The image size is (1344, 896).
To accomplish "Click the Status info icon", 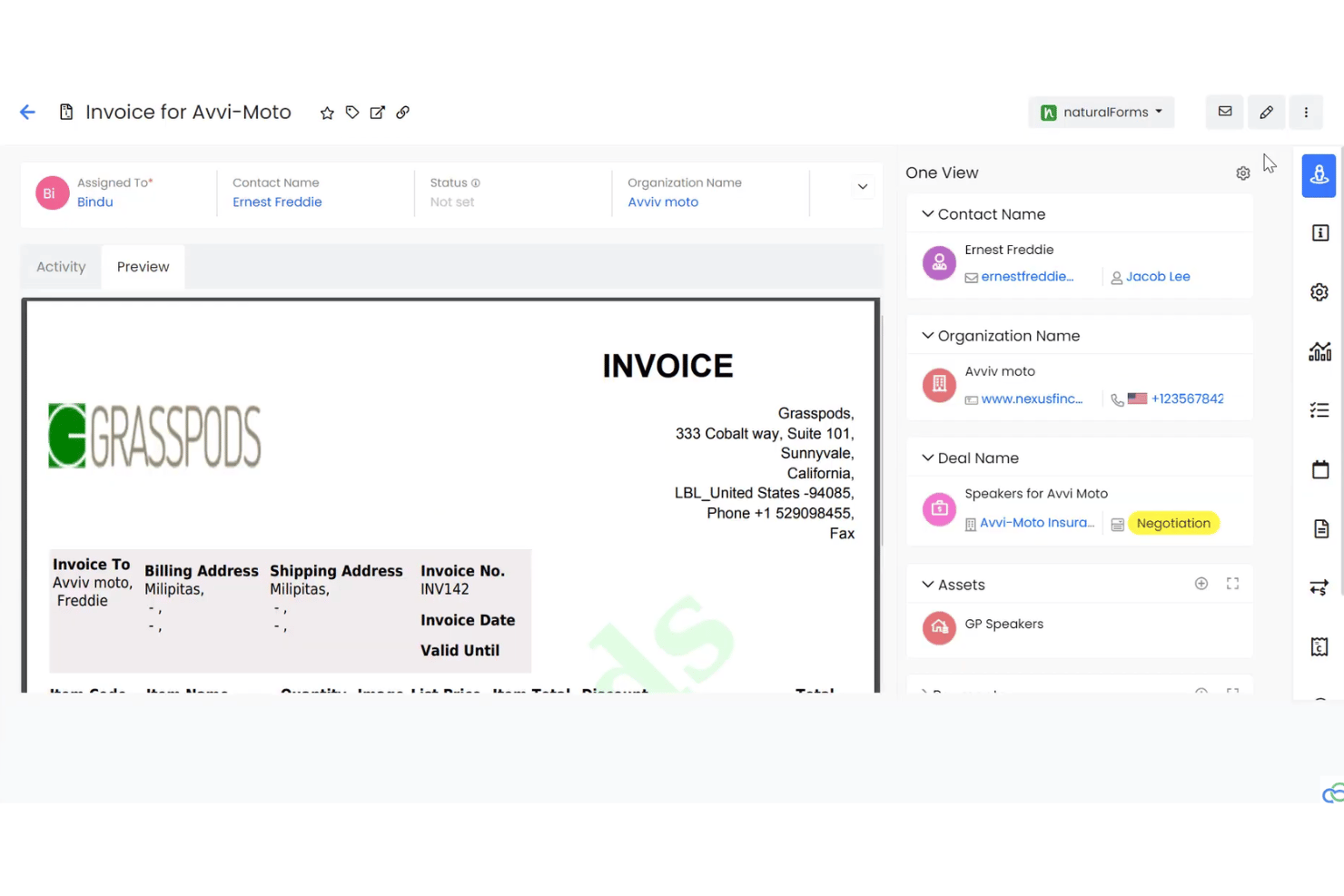I will pos(476,182).
